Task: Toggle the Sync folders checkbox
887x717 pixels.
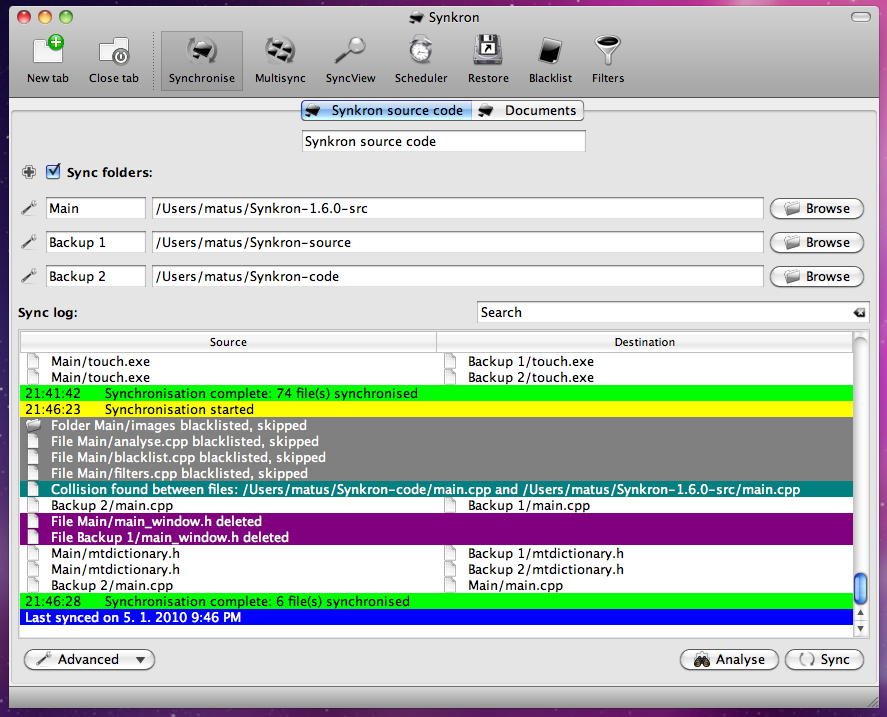Action: pos(54,172)
